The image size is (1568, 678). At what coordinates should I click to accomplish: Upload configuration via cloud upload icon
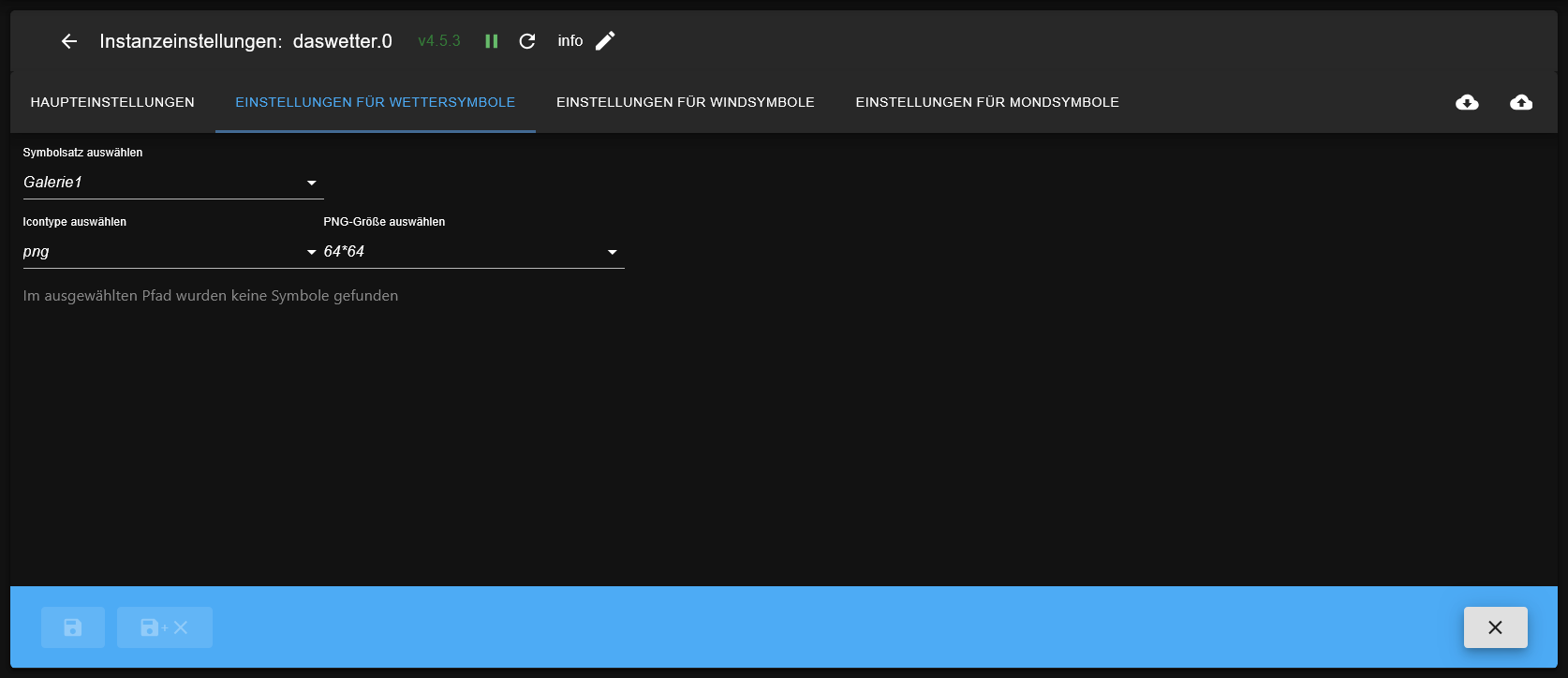pyautogui.click(x=1521, y=102)
